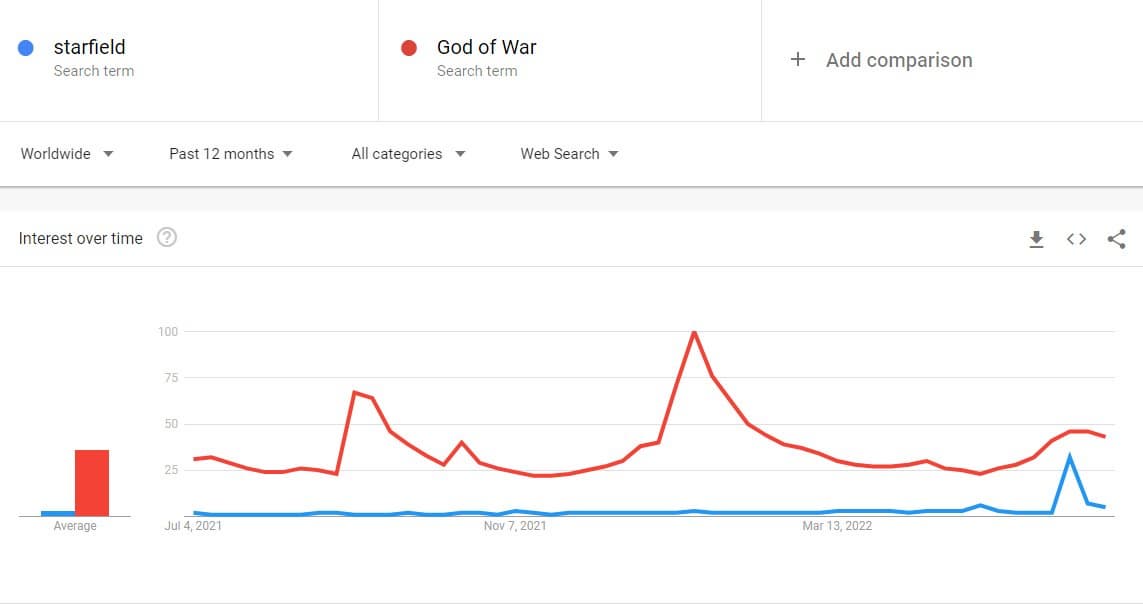Image resolution: width=1143 pixels, height=604 pixels.
Task: Open the All categories dropdown
Action: (408, 154)
